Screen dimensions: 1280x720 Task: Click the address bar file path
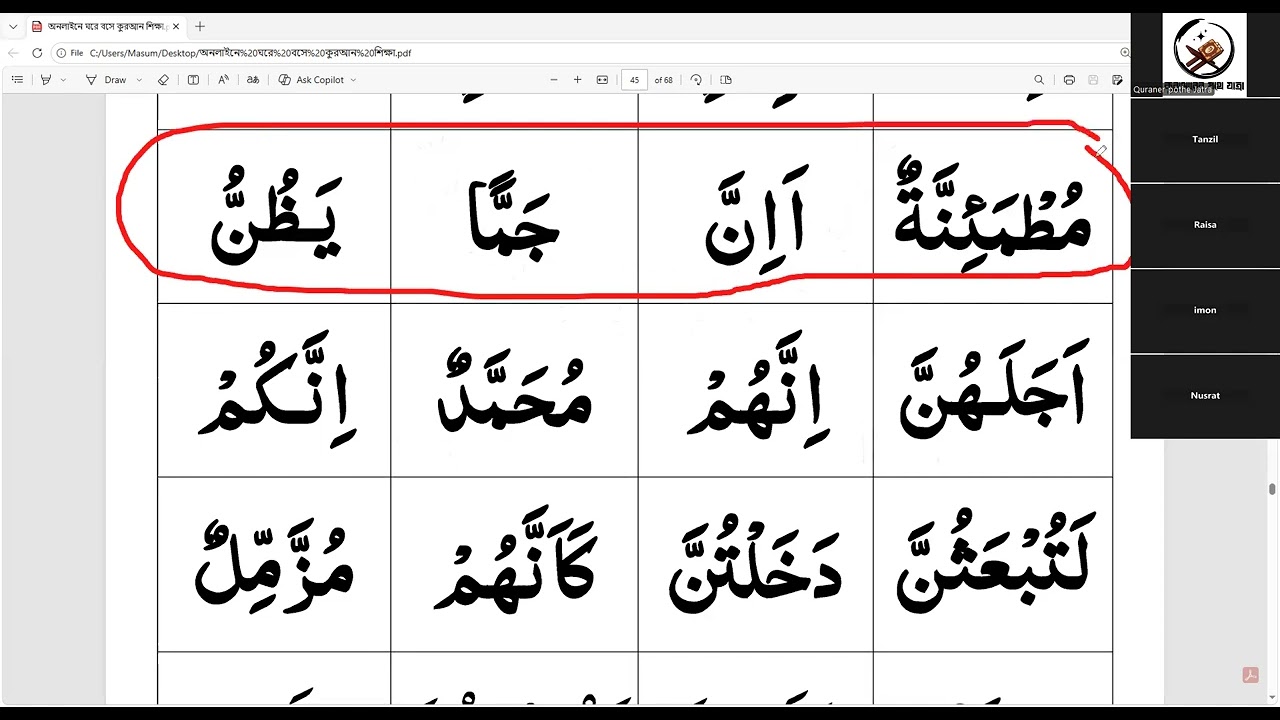[x=250, y=53]
